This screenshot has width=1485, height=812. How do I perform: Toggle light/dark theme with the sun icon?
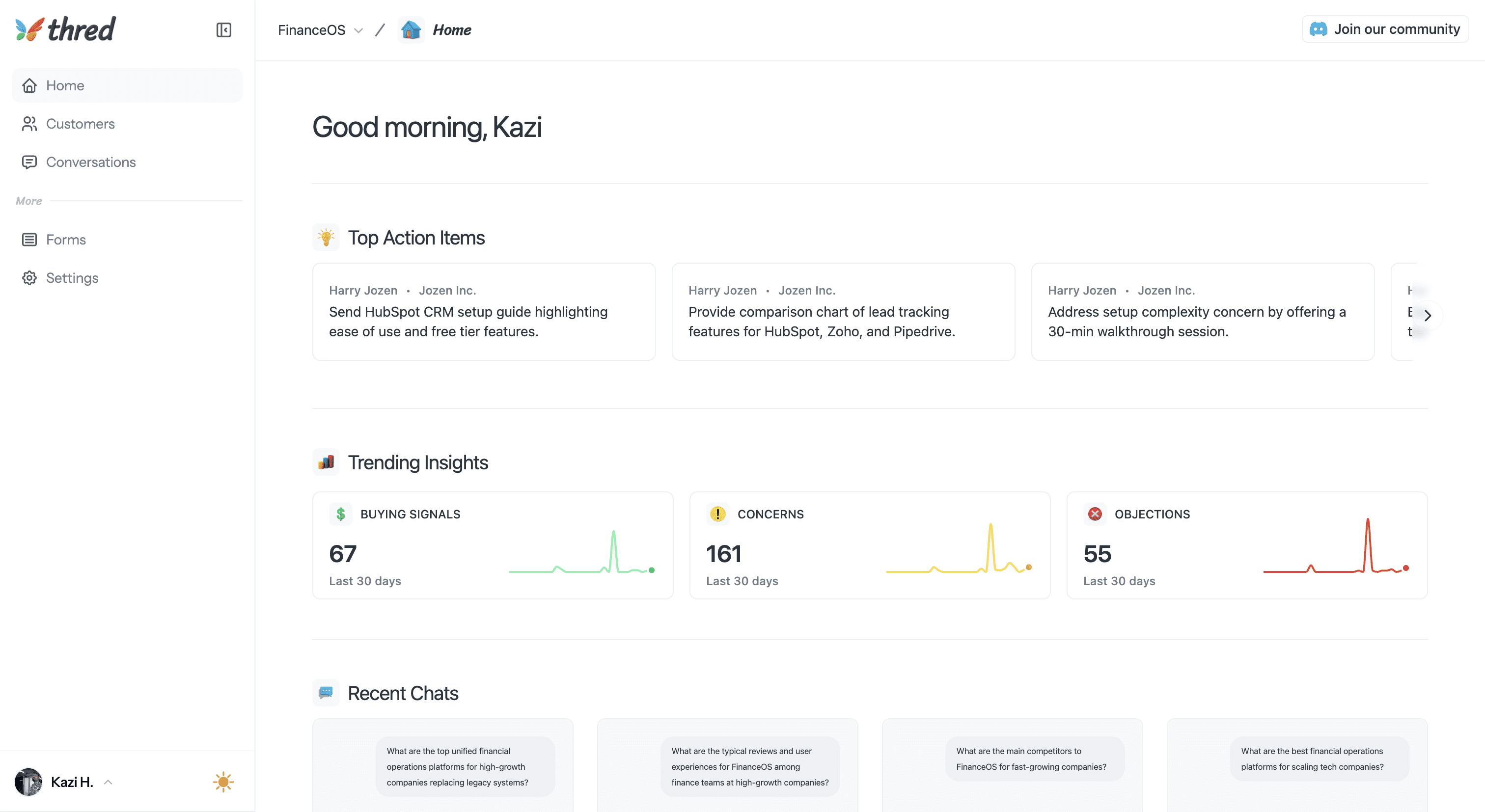tap(223, 782)
